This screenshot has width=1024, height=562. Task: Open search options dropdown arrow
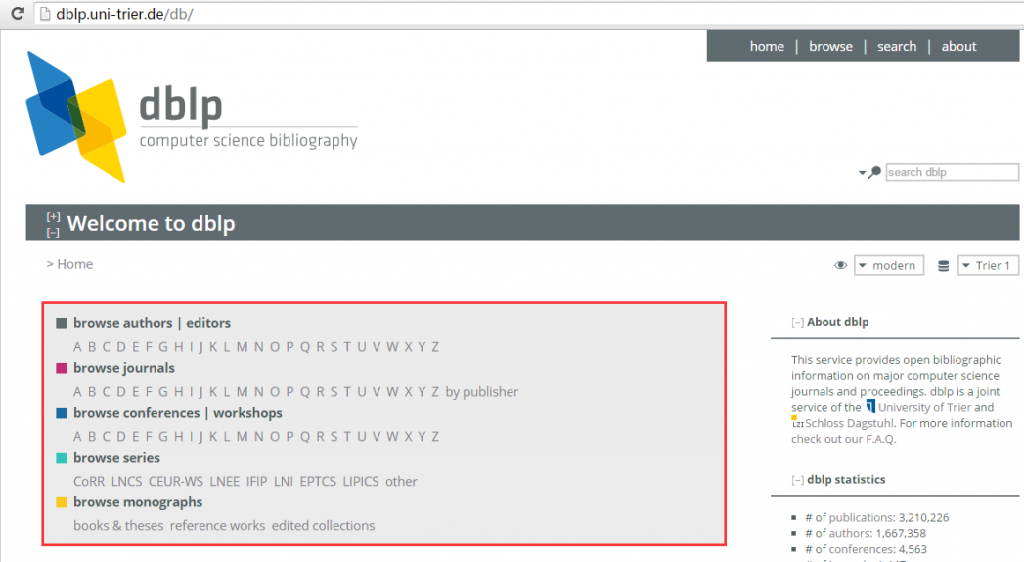[x=862, y=173]
